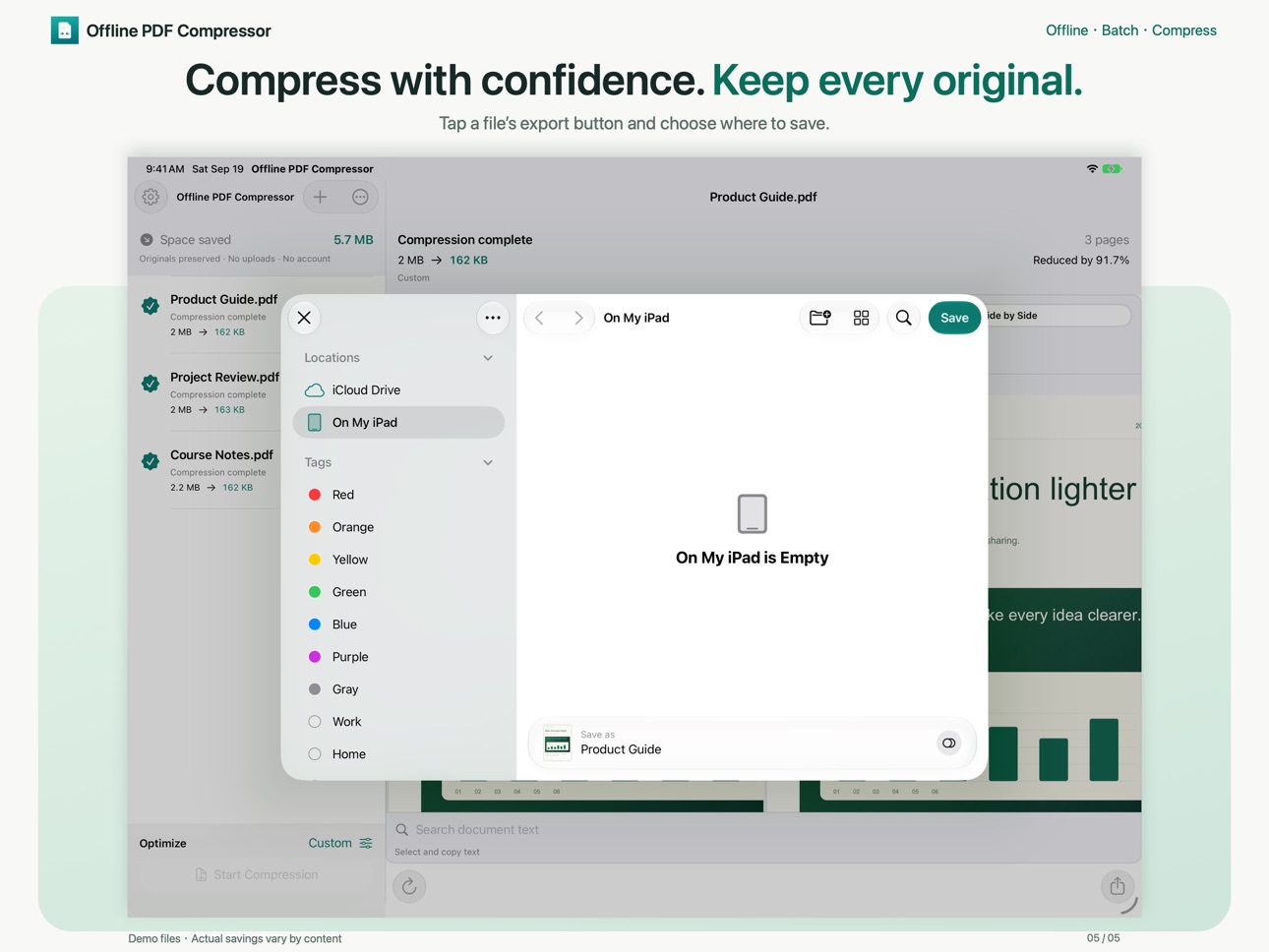Tap the export share icon
Image resolution: width=1269 pixels, height=952 pixels.
tap(1118, 887)
